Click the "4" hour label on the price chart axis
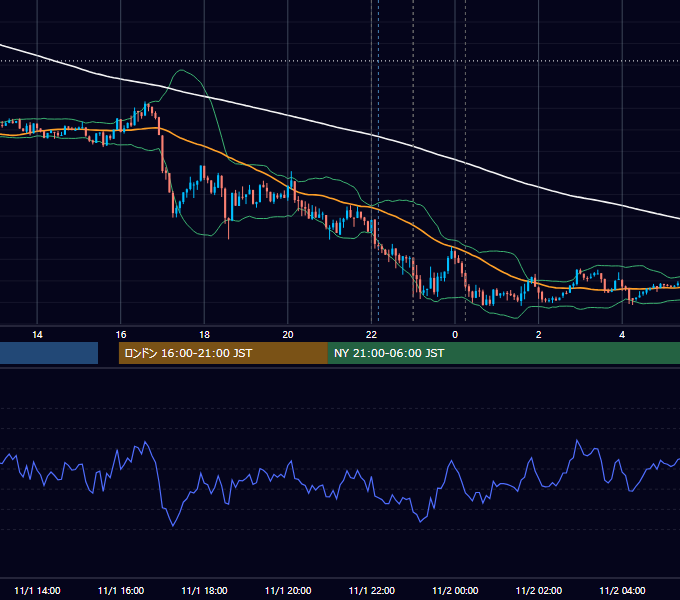Viewport: 680px width, 600px height. [x=622, y=335]
